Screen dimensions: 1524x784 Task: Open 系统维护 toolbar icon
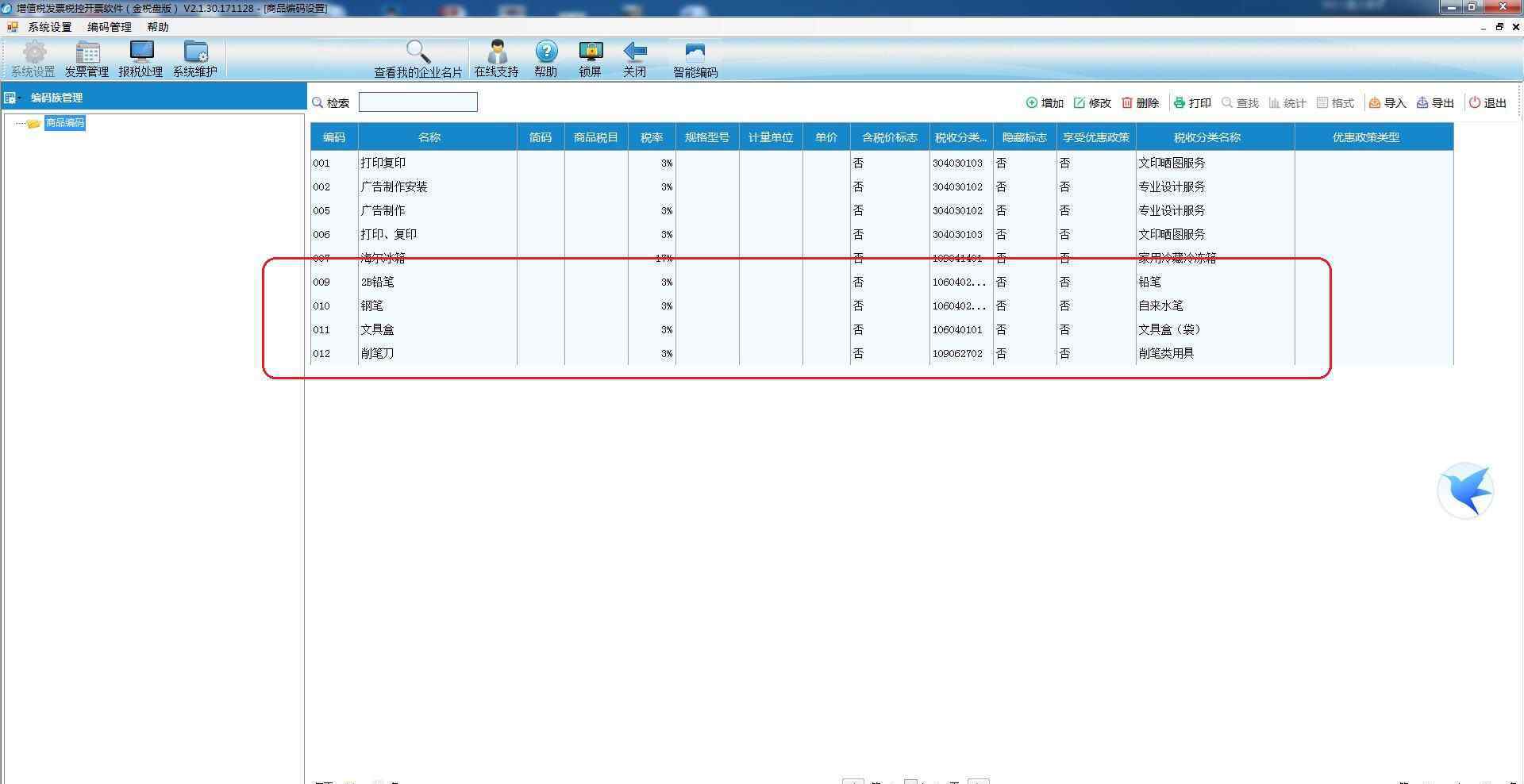(195, 60)
